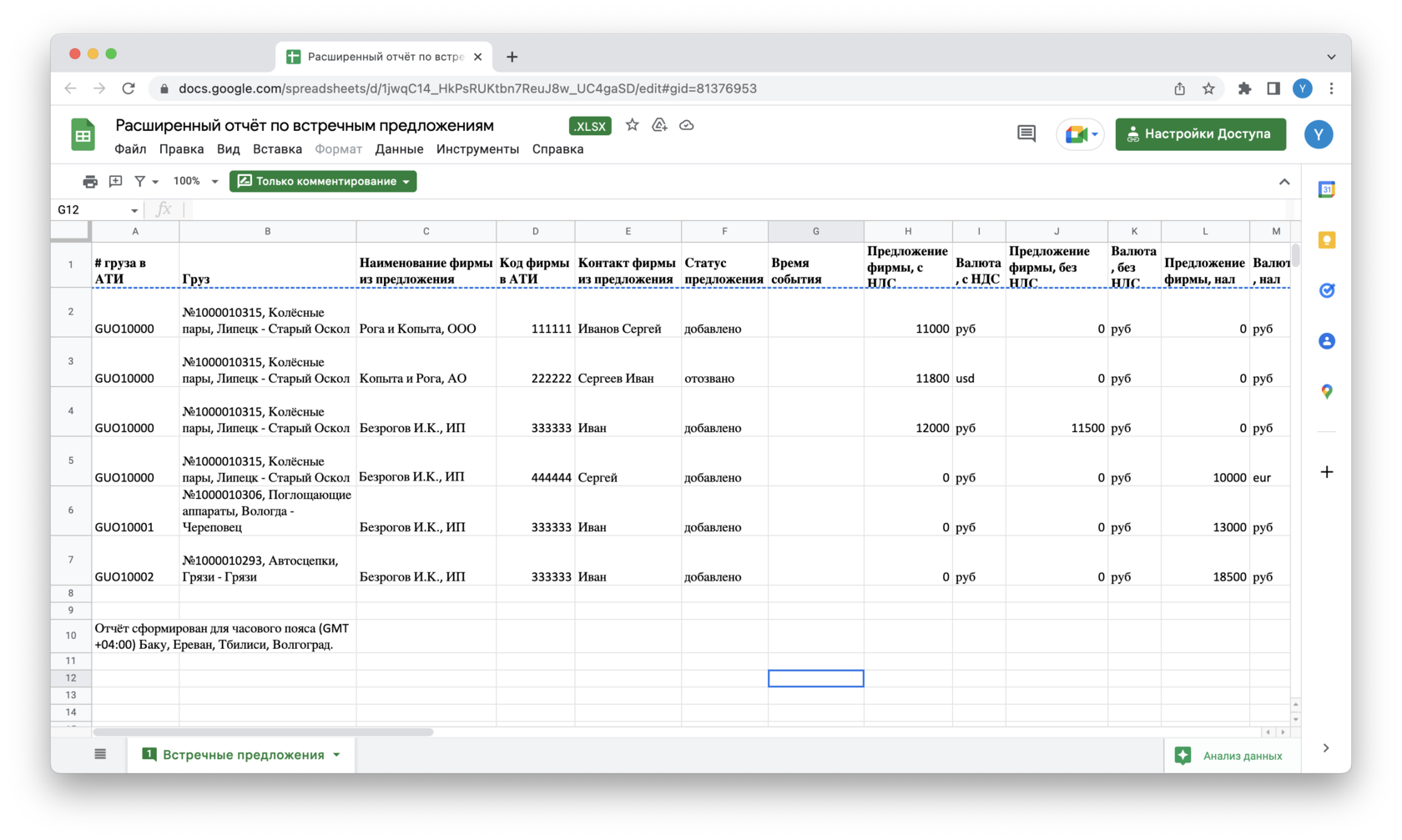Focus the browser address bar
1402x840 pixels.
tap(659, 88)
